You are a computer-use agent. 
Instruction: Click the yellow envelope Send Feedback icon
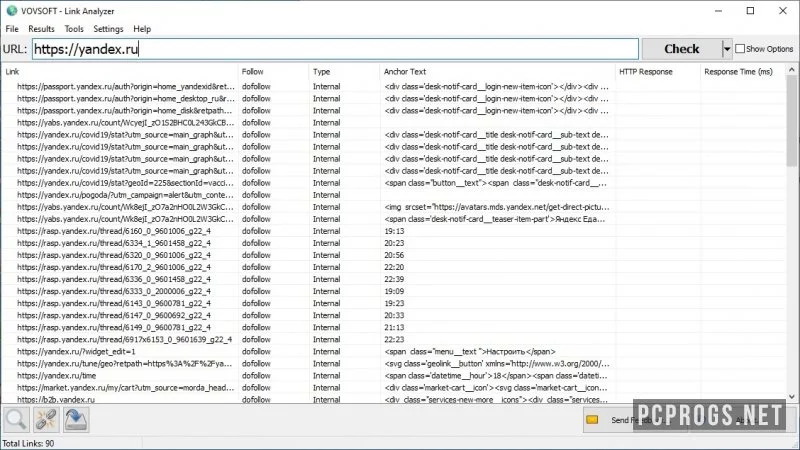coord(592,420)
